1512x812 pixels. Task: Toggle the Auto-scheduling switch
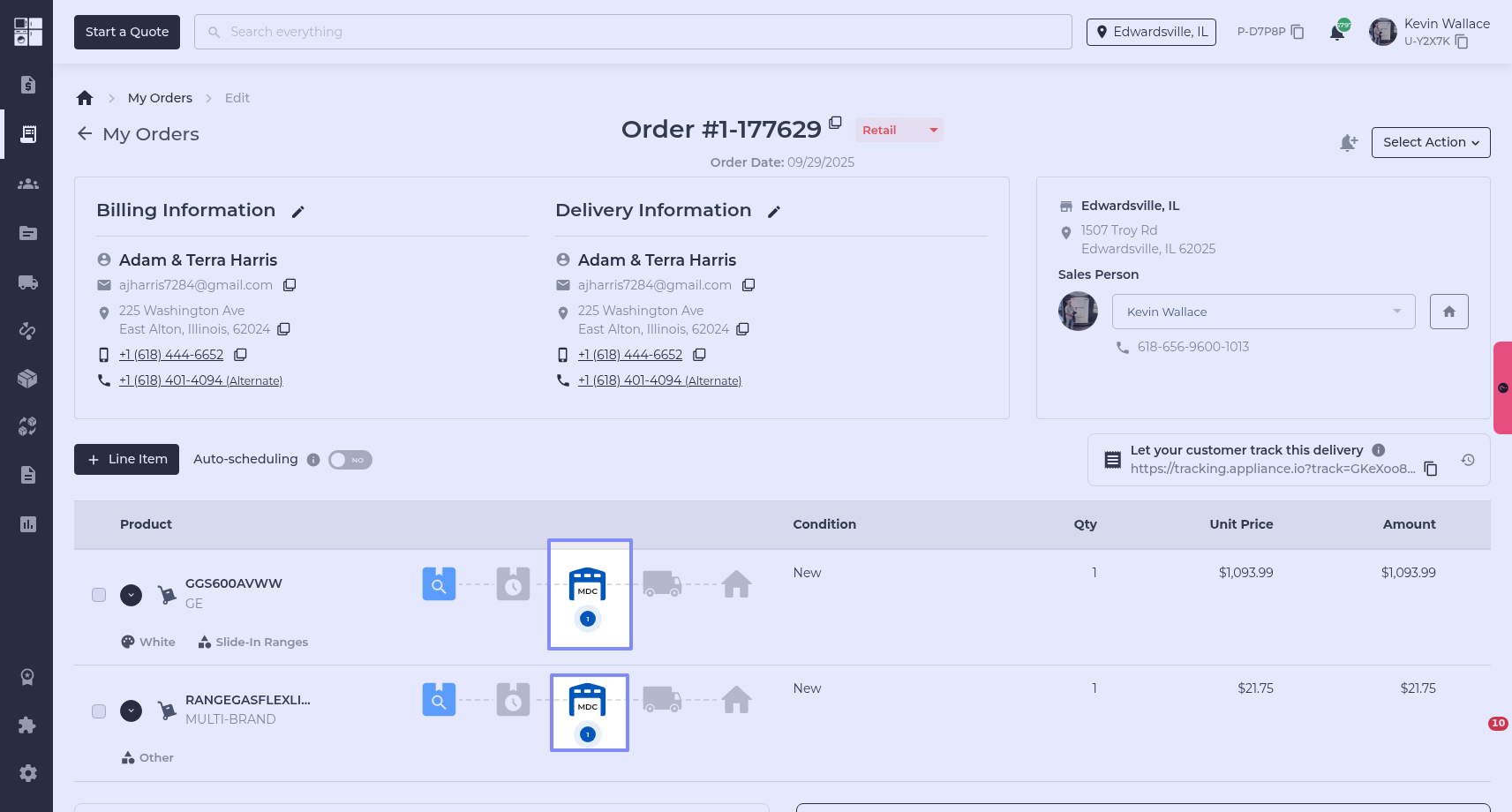click(350, 460)
